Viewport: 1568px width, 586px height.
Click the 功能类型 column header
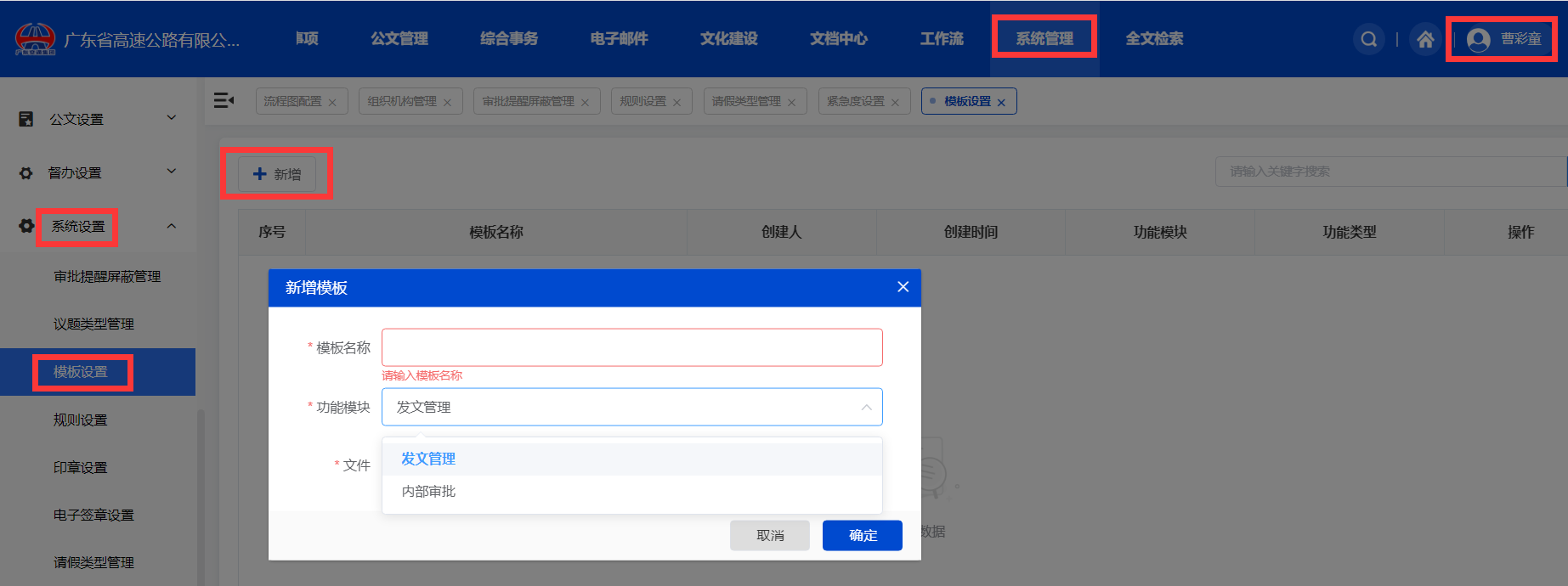tap(1350, 232)
